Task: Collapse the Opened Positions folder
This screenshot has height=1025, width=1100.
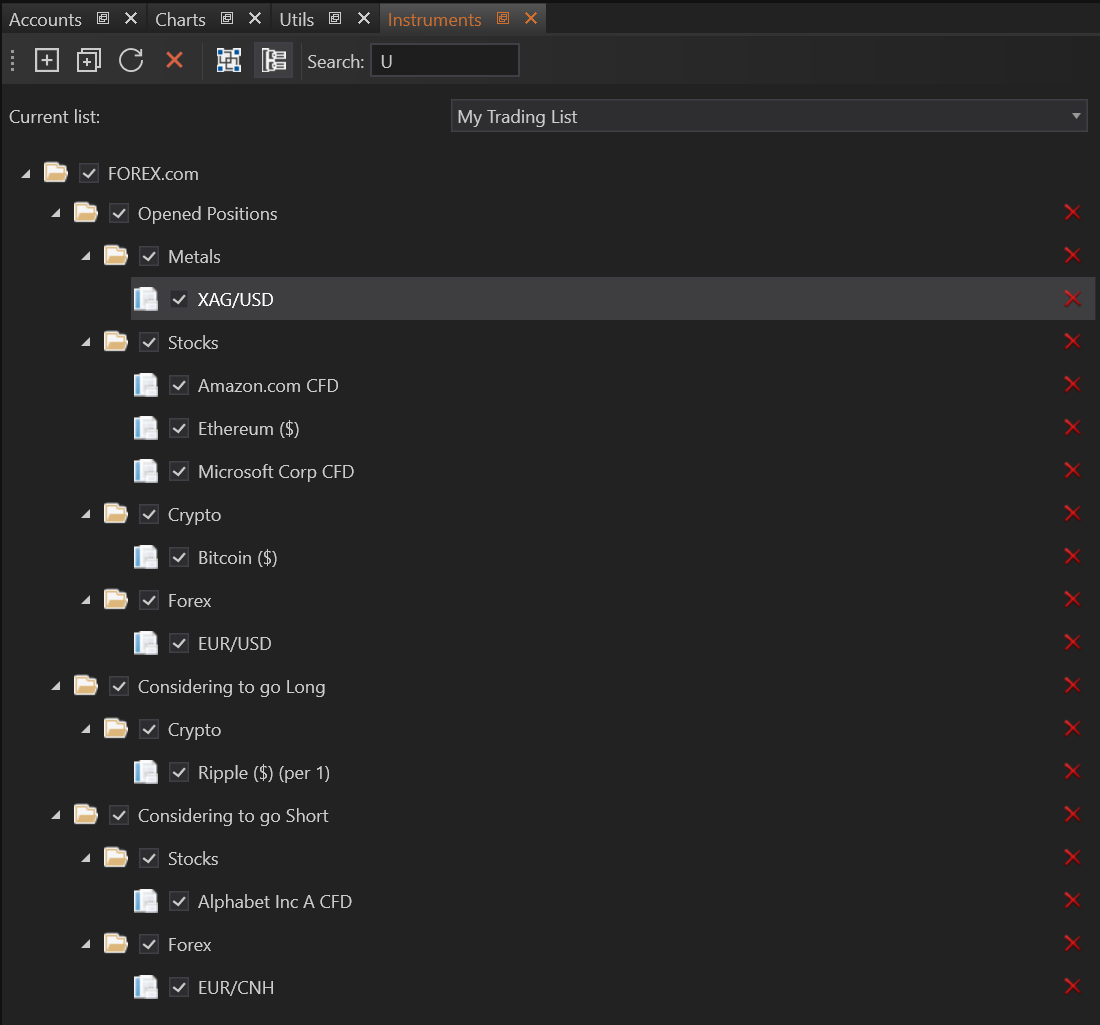Action: (x=56, y=213)
